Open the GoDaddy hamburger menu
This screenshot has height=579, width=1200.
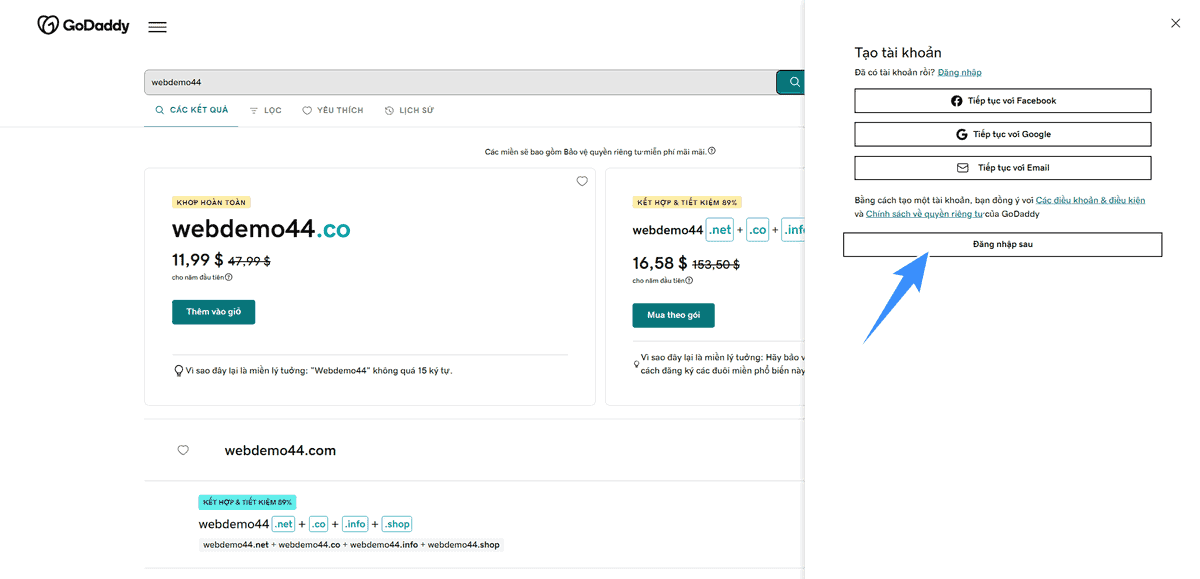157,27
